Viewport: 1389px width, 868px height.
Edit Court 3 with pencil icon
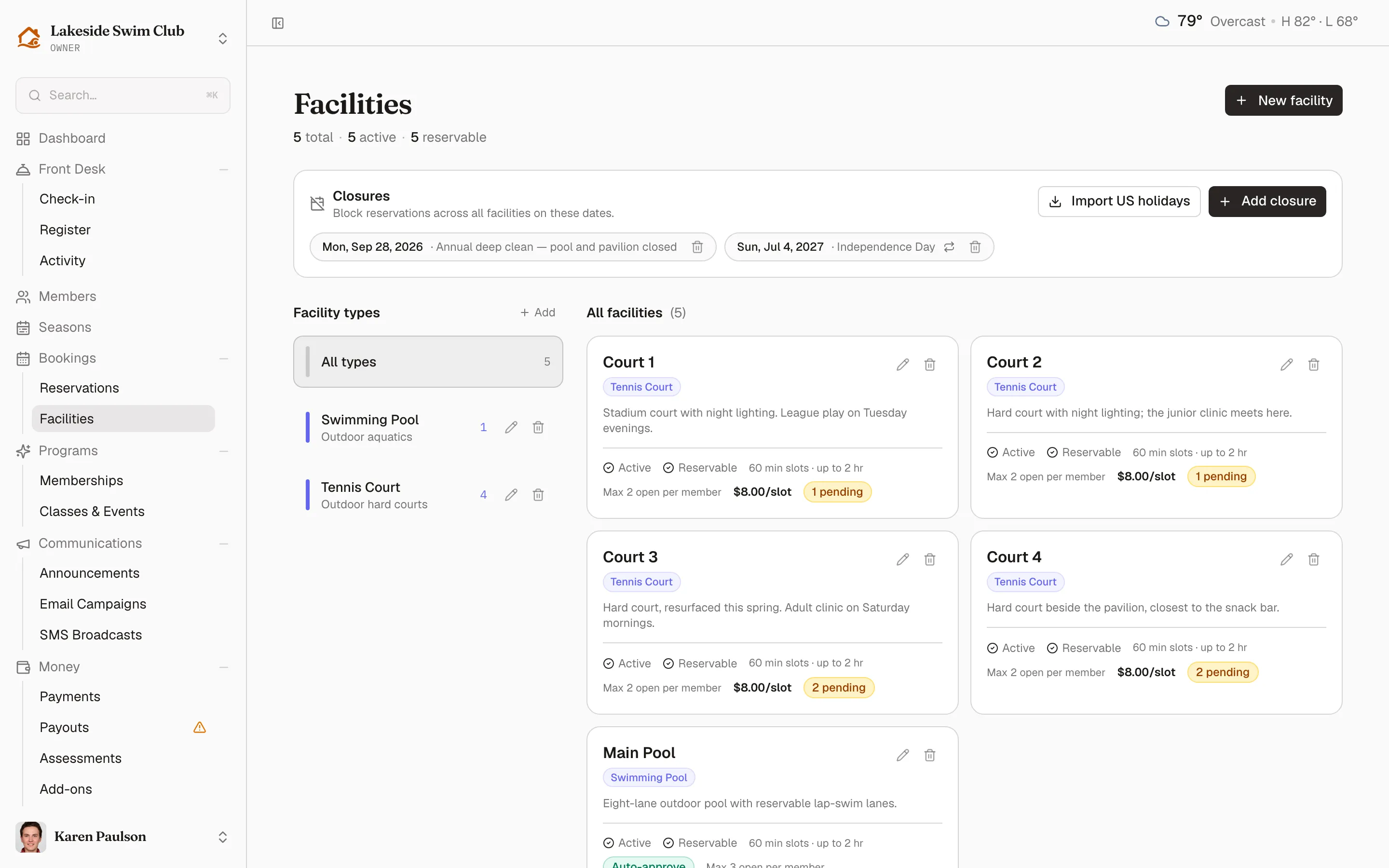(x=903, y=559)
